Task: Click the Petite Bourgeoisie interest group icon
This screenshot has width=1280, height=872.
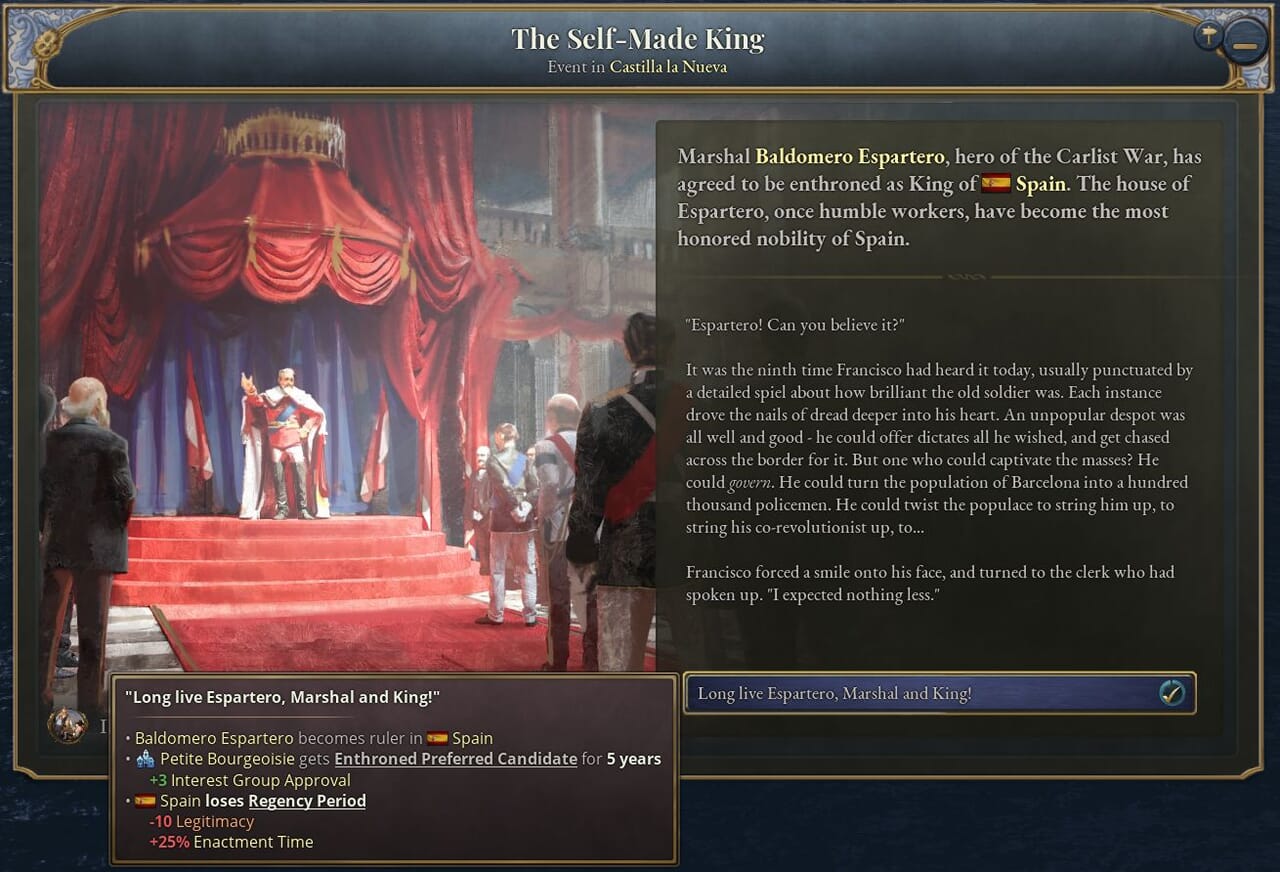Action: tap(145, 759)
